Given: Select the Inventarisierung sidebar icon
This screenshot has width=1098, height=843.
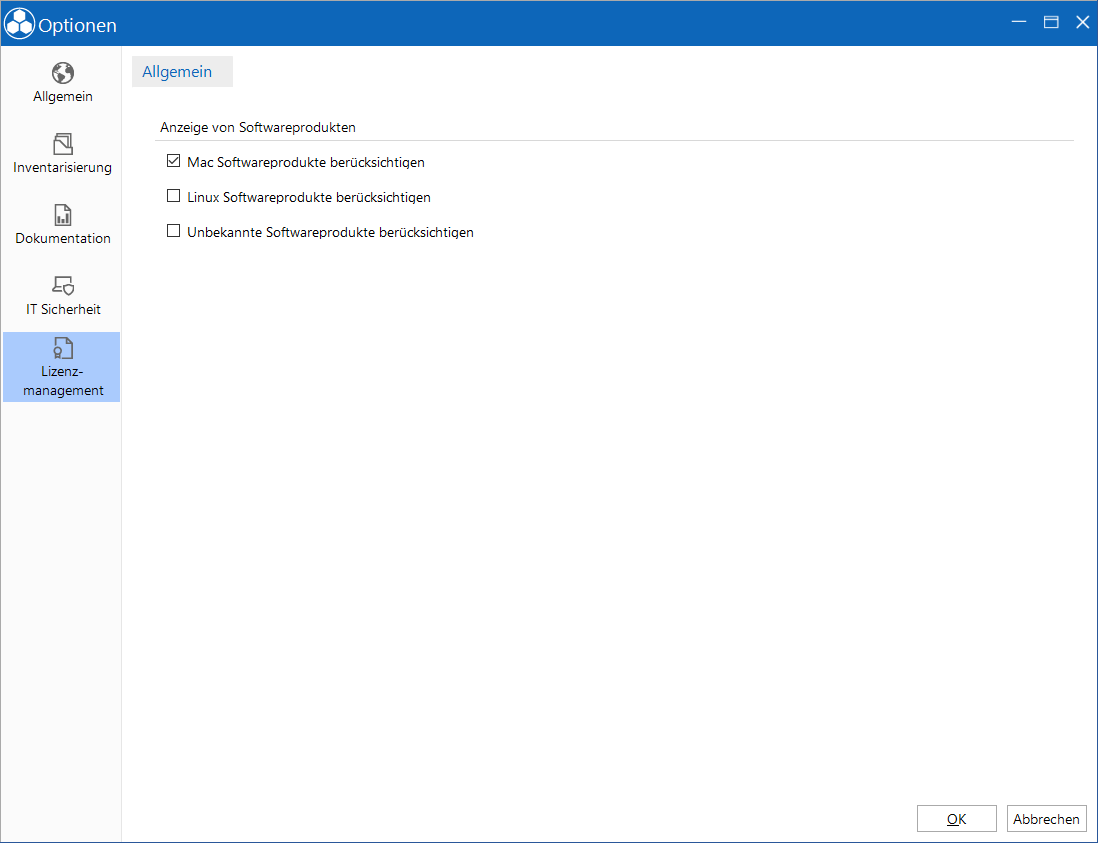Looking at the screenshot, I should click(62, 144).
